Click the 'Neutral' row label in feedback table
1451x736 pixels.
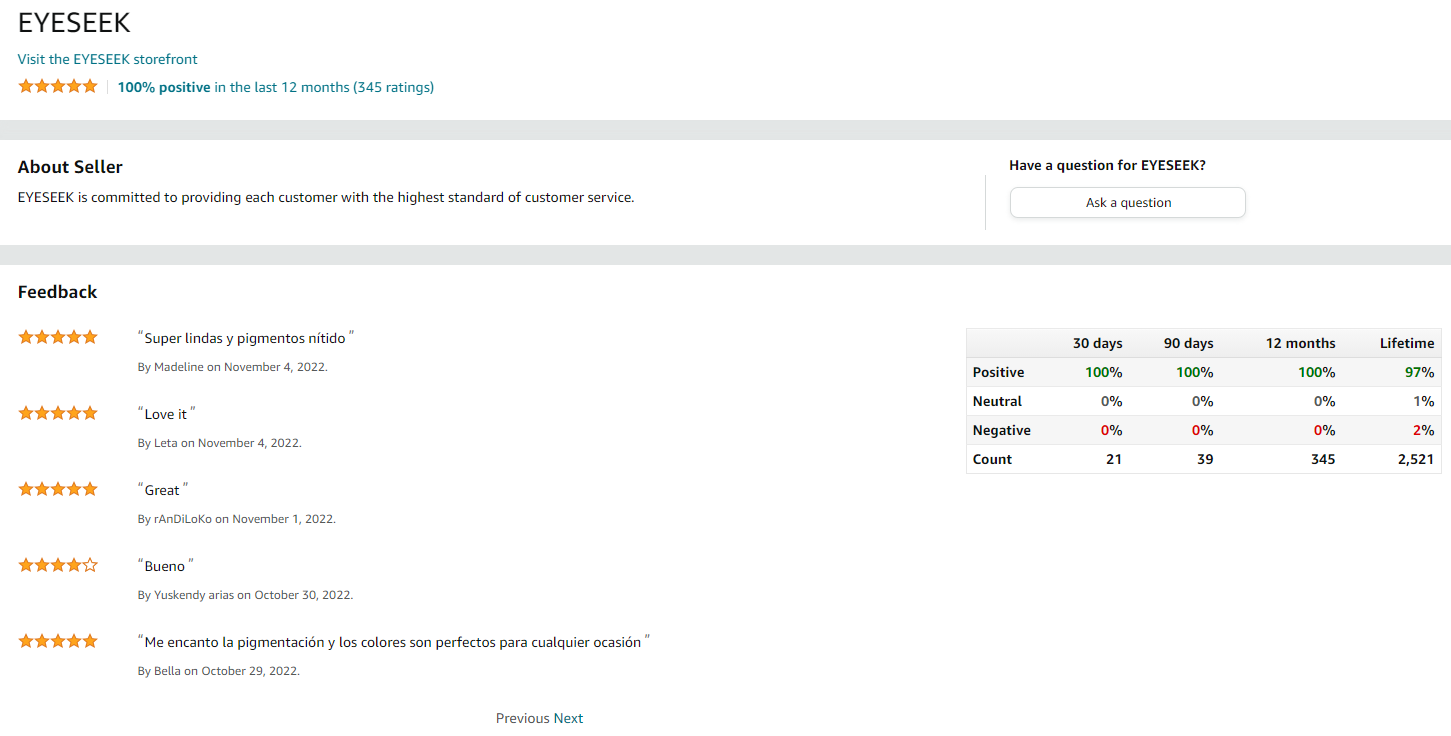998,401
